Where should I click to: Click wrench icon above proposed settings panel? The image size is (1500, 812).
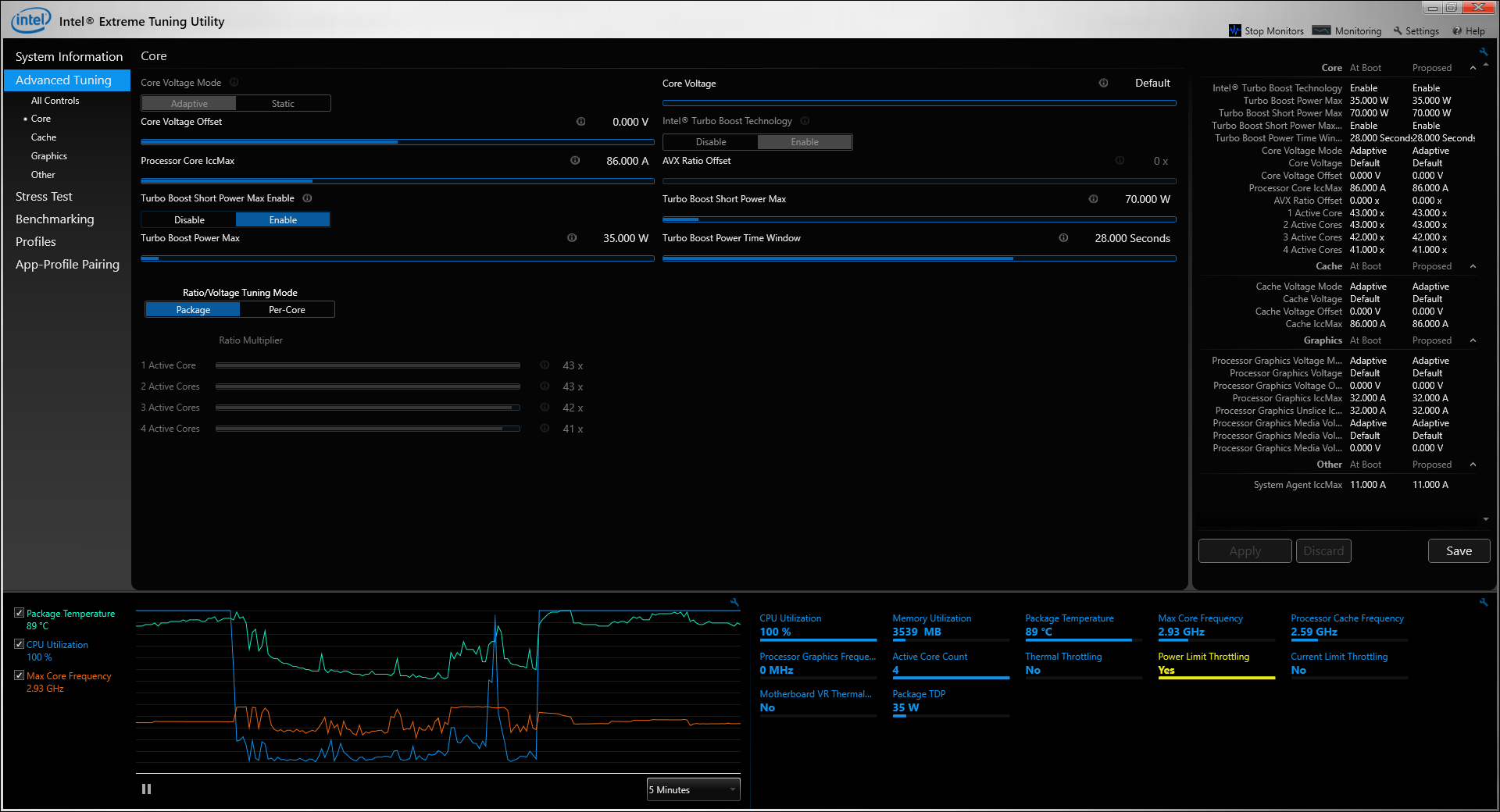(1484, 52)
